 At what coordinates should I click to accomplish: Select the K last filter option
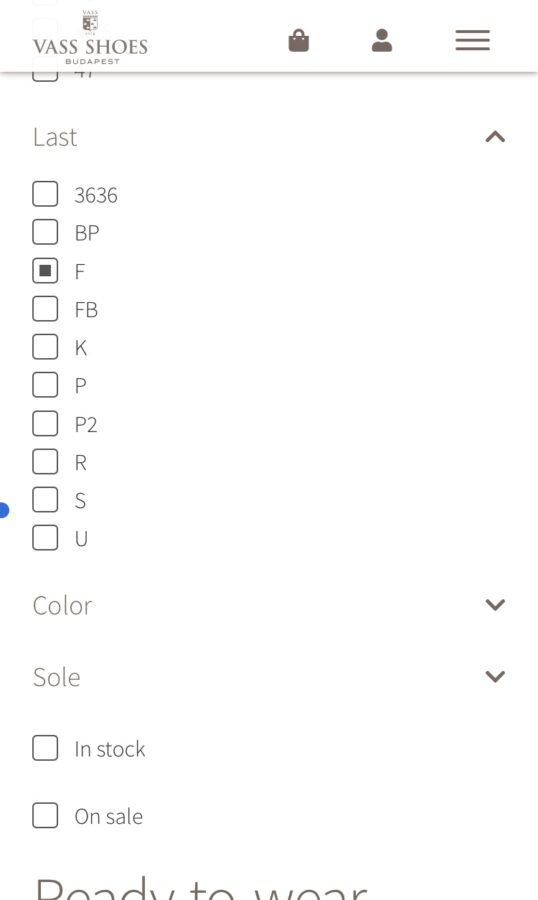coord(45,347)
